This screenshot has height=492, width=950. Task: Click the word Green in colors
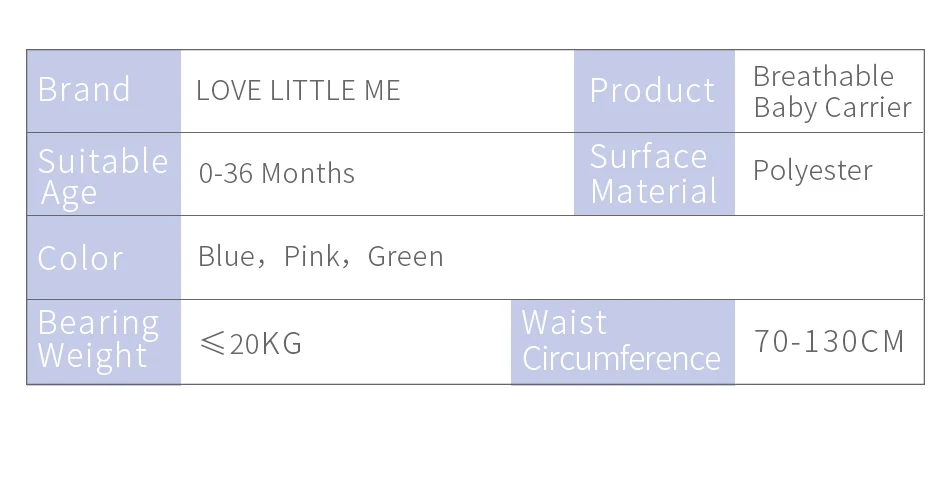click(405, 256)
